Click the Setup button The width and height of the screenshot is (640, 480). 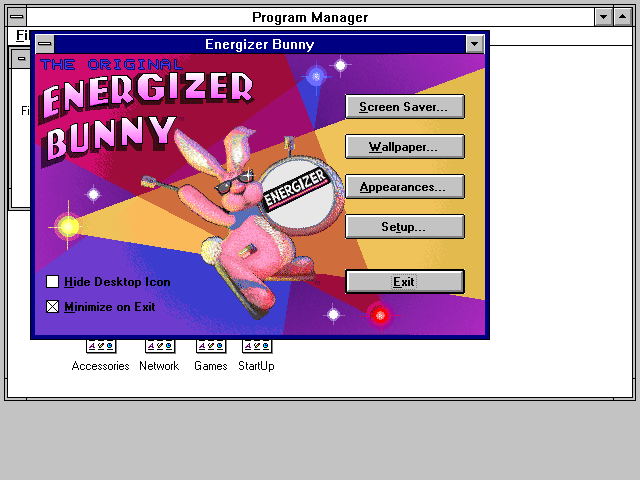pyautogui.click(x=404, y=227)
